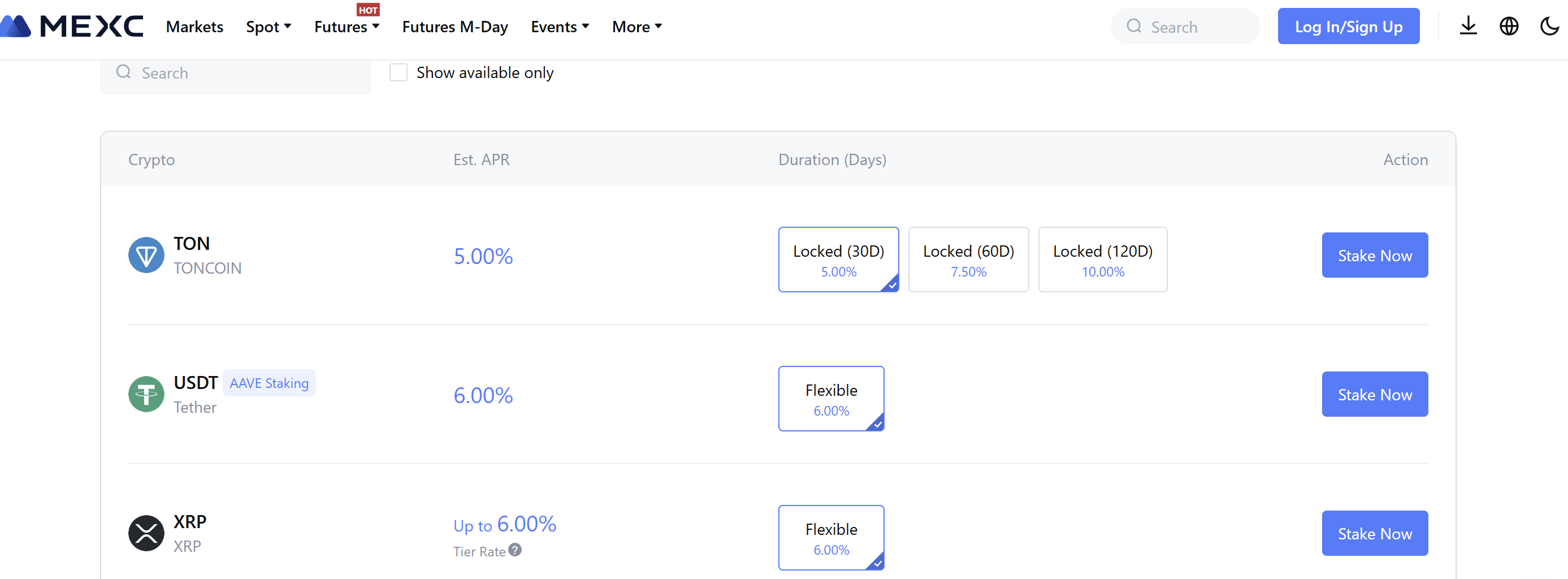This screenshot has height=579, width=1568.
Task: Click the Tier Rate help icon
Action: (515, 550)
